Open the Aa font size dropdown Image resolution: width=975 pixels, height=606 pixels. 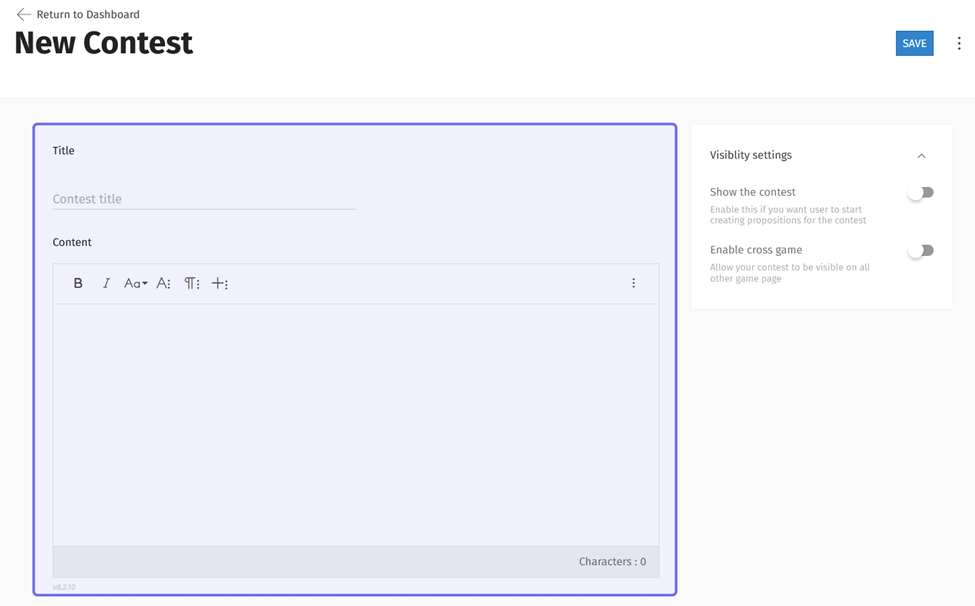[x=135, y=284]
